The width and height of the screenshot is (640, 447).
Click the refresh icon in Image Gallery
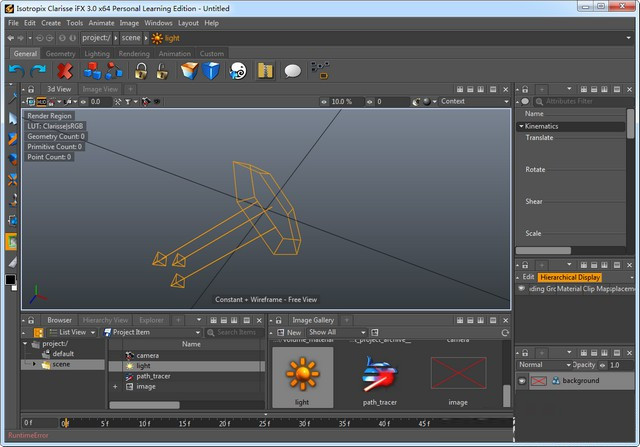505,333
